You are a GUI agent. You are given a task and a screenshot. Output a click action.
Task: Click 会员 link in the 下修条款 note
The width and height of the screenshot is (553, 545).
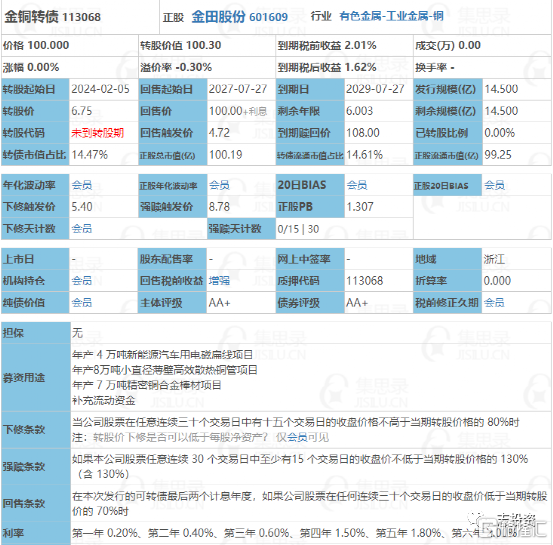297,437
